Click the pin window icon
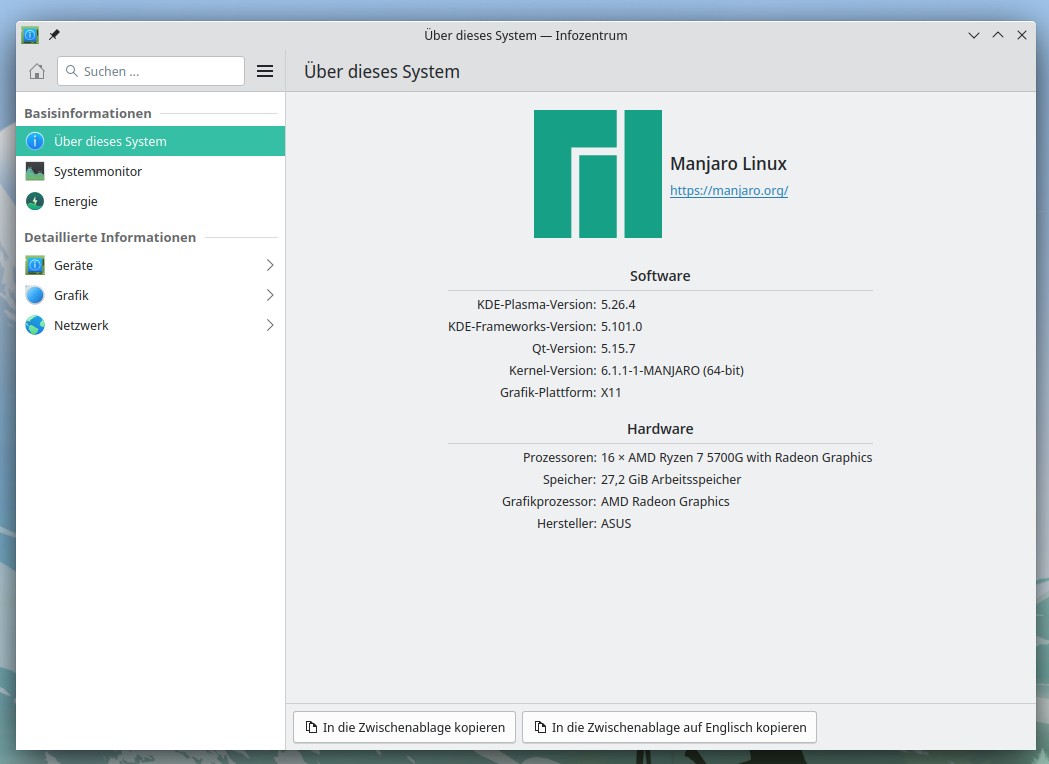 (54, 35)
